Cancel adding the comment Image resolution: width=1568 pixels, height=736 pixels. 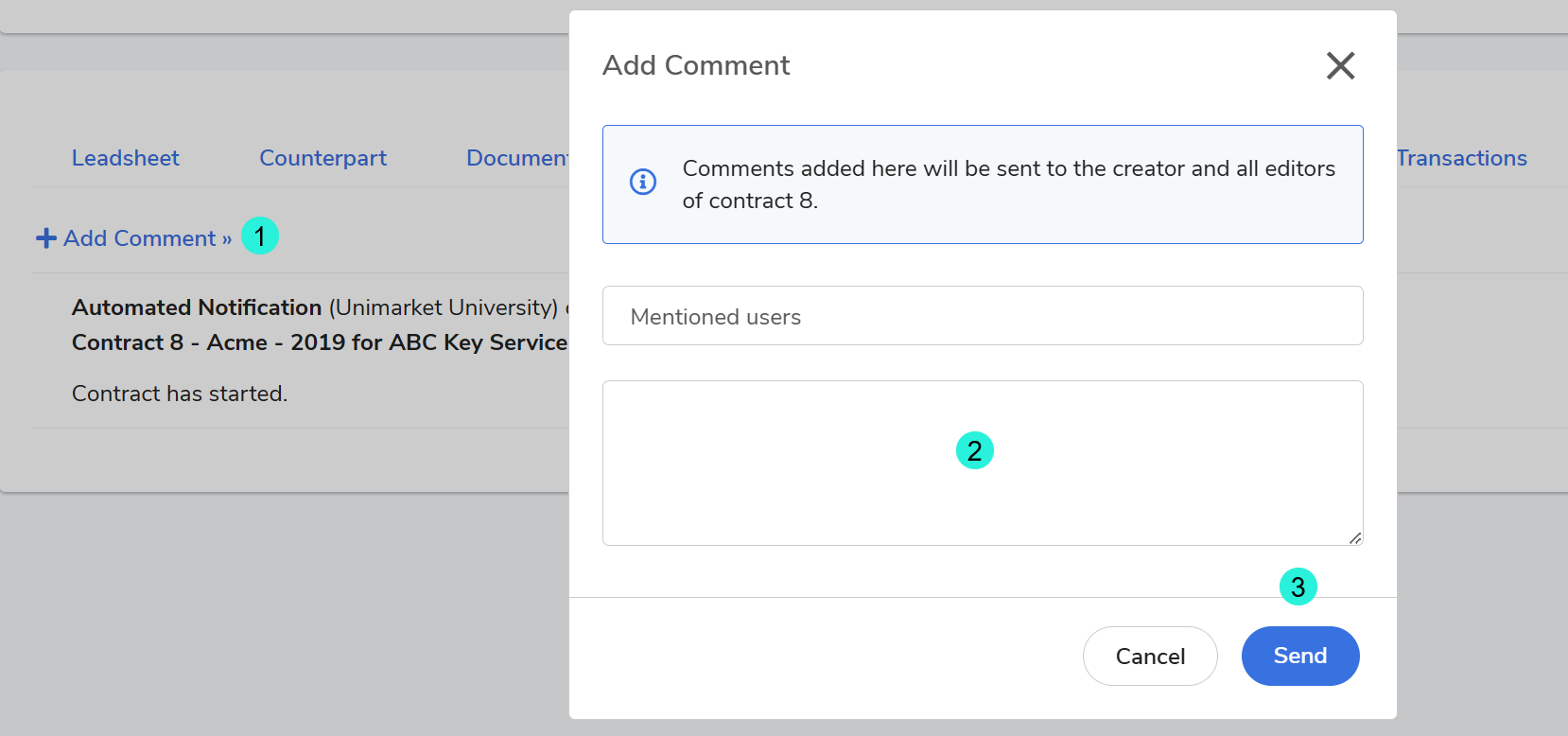click(x=1149, y=656)
